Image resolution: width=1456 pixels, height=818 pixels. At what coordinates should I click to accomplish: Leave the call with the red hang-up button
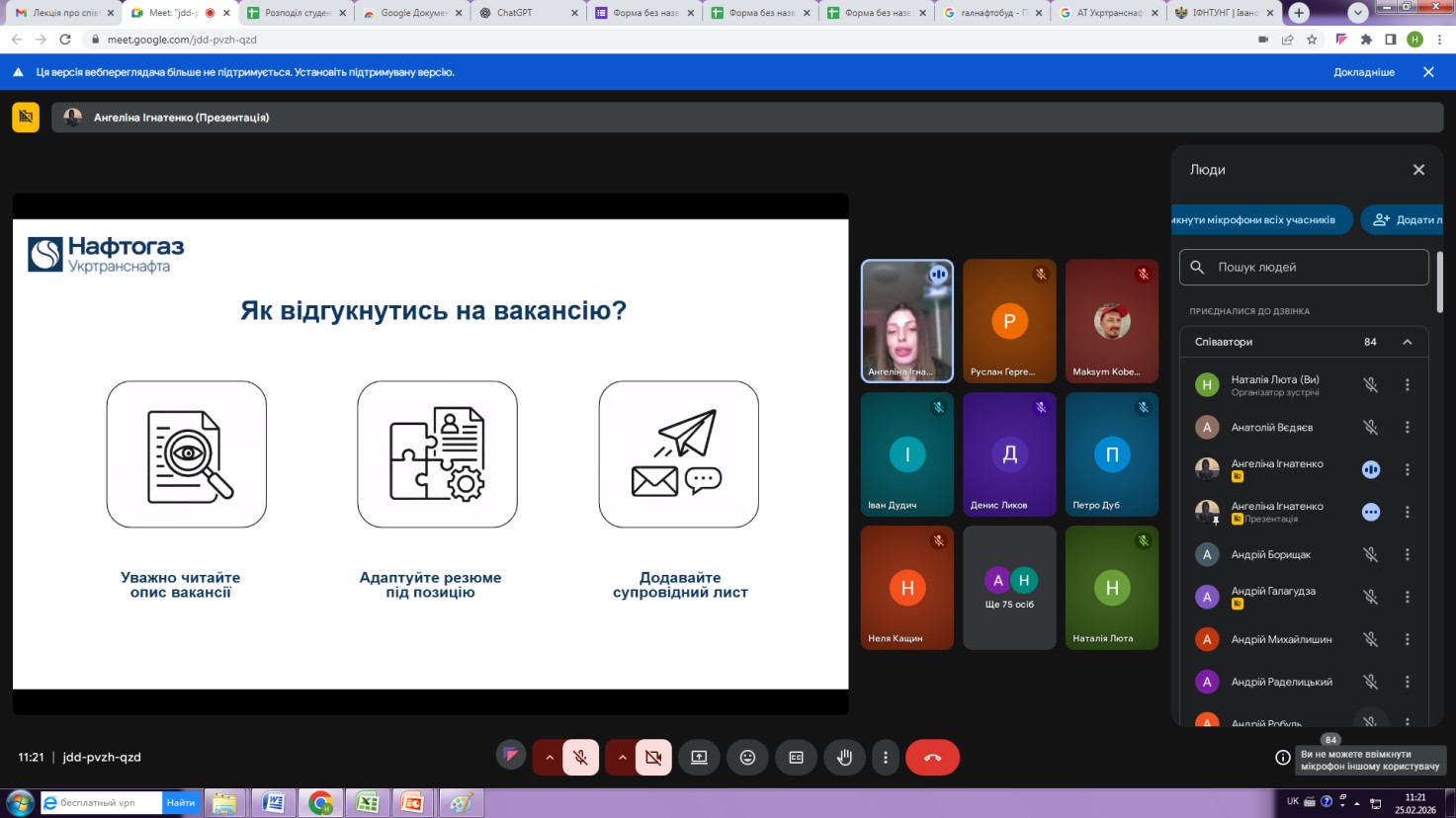(x=932, y=758)
